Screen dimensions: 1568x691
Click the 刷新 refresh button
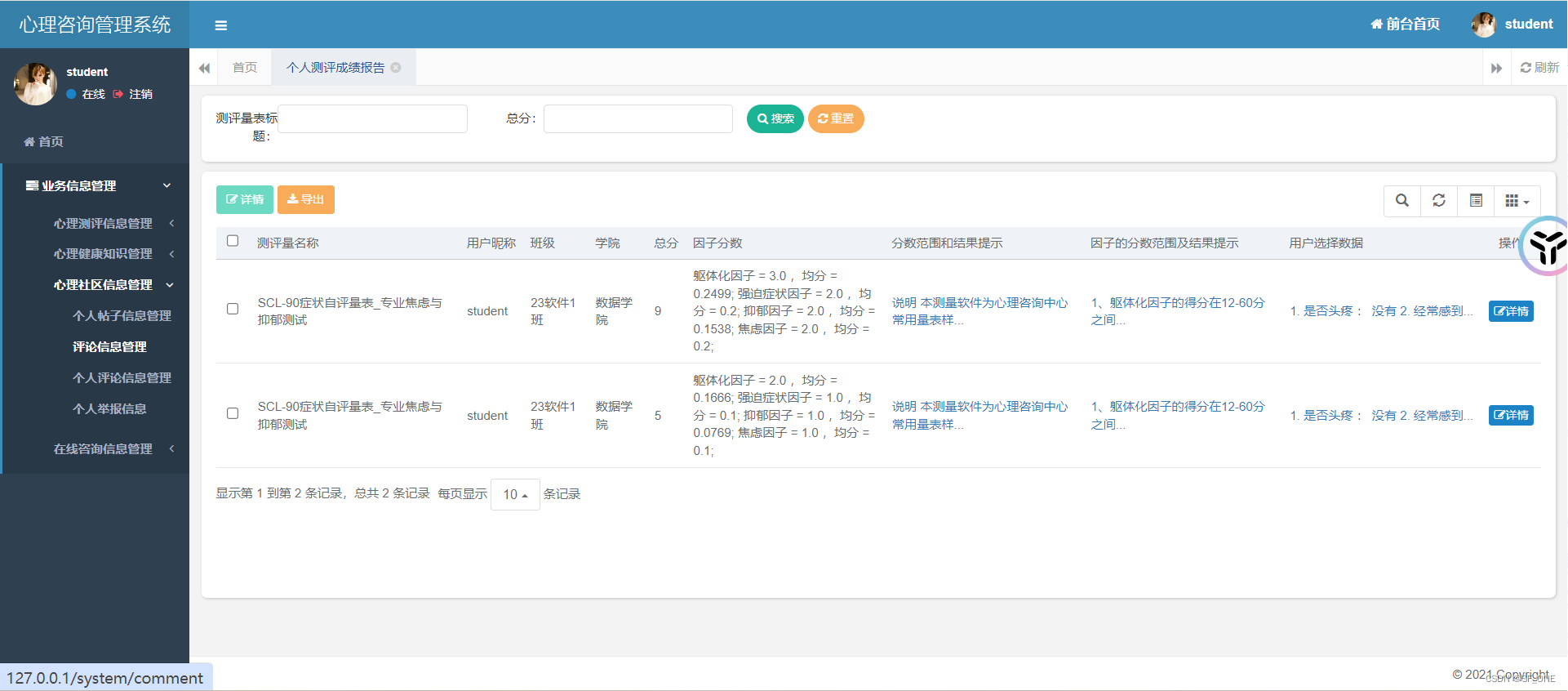[1539, 68]
